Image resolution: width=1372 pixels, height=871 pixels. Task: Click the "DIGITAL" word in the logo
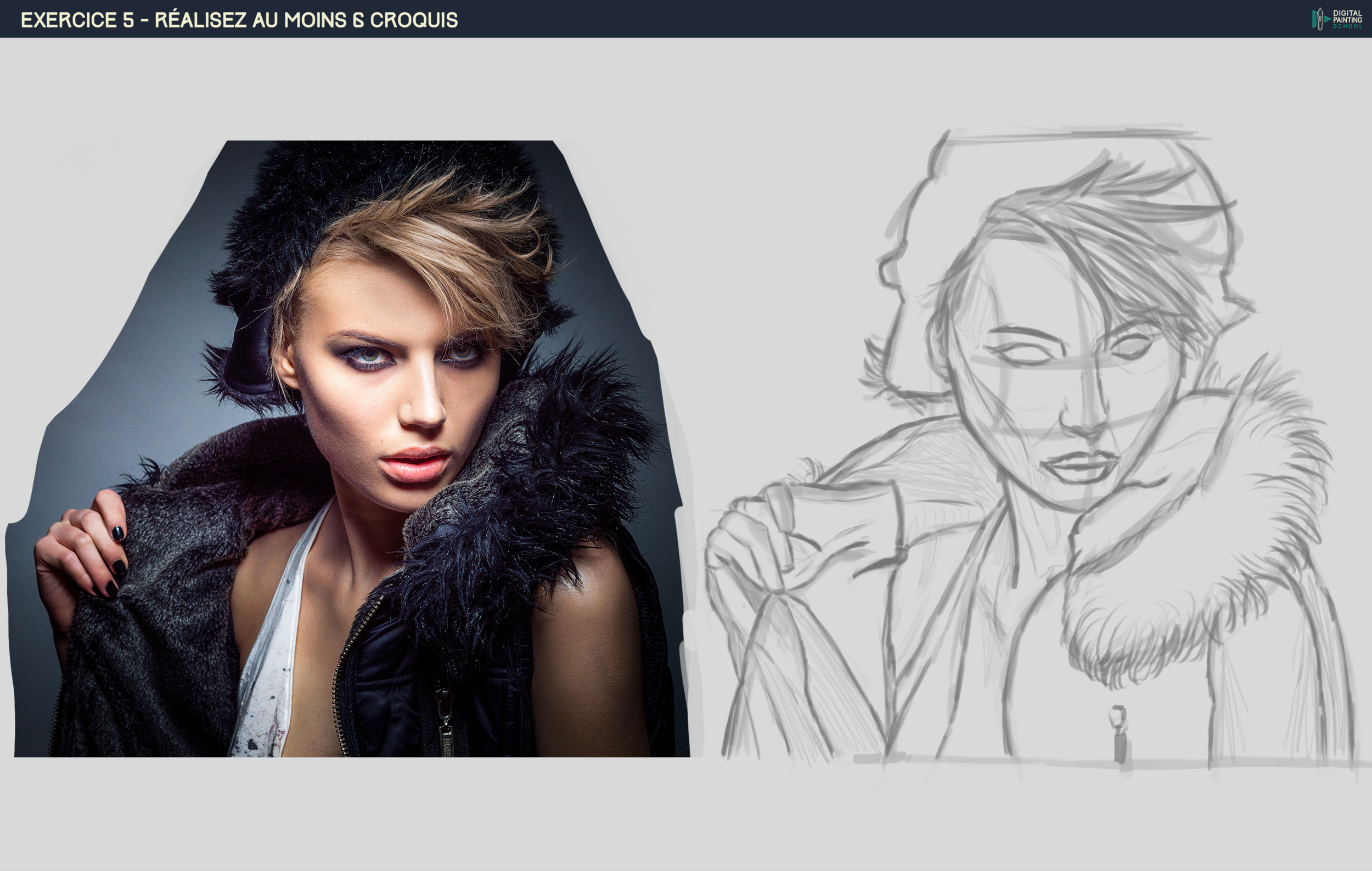tap(1347, 13)
